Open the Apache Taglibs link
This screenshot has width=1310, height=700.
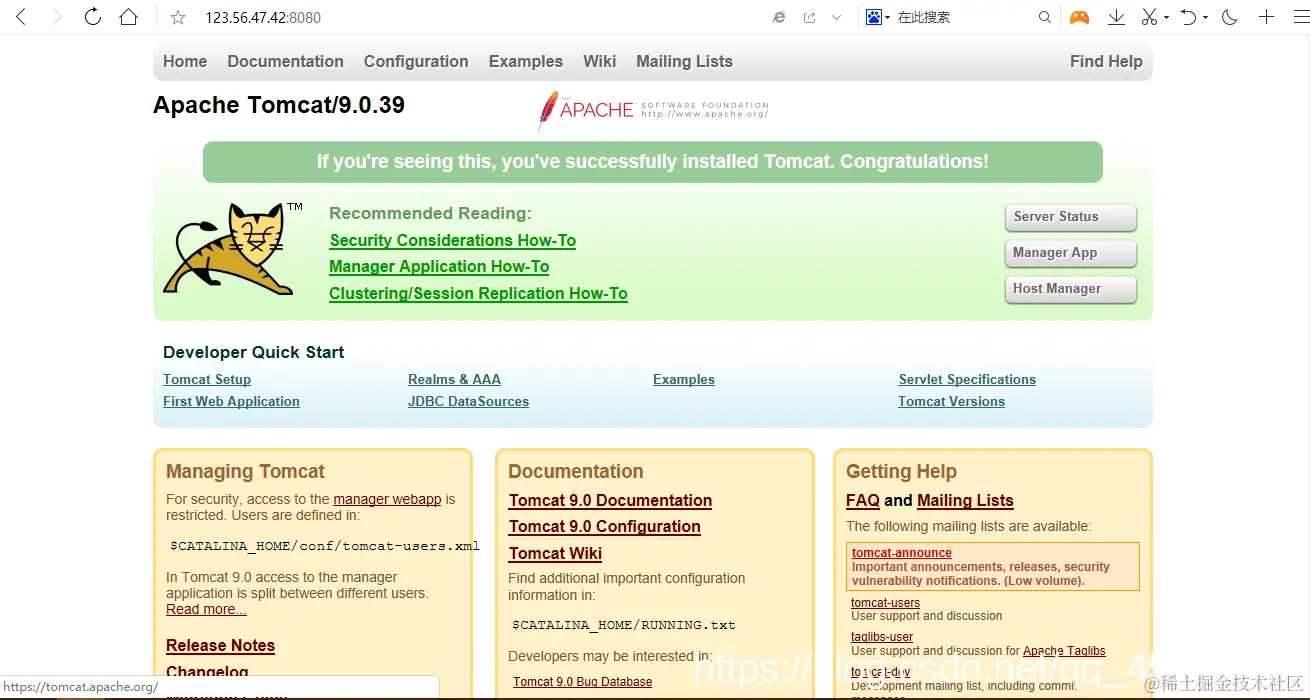[1064, 651]
